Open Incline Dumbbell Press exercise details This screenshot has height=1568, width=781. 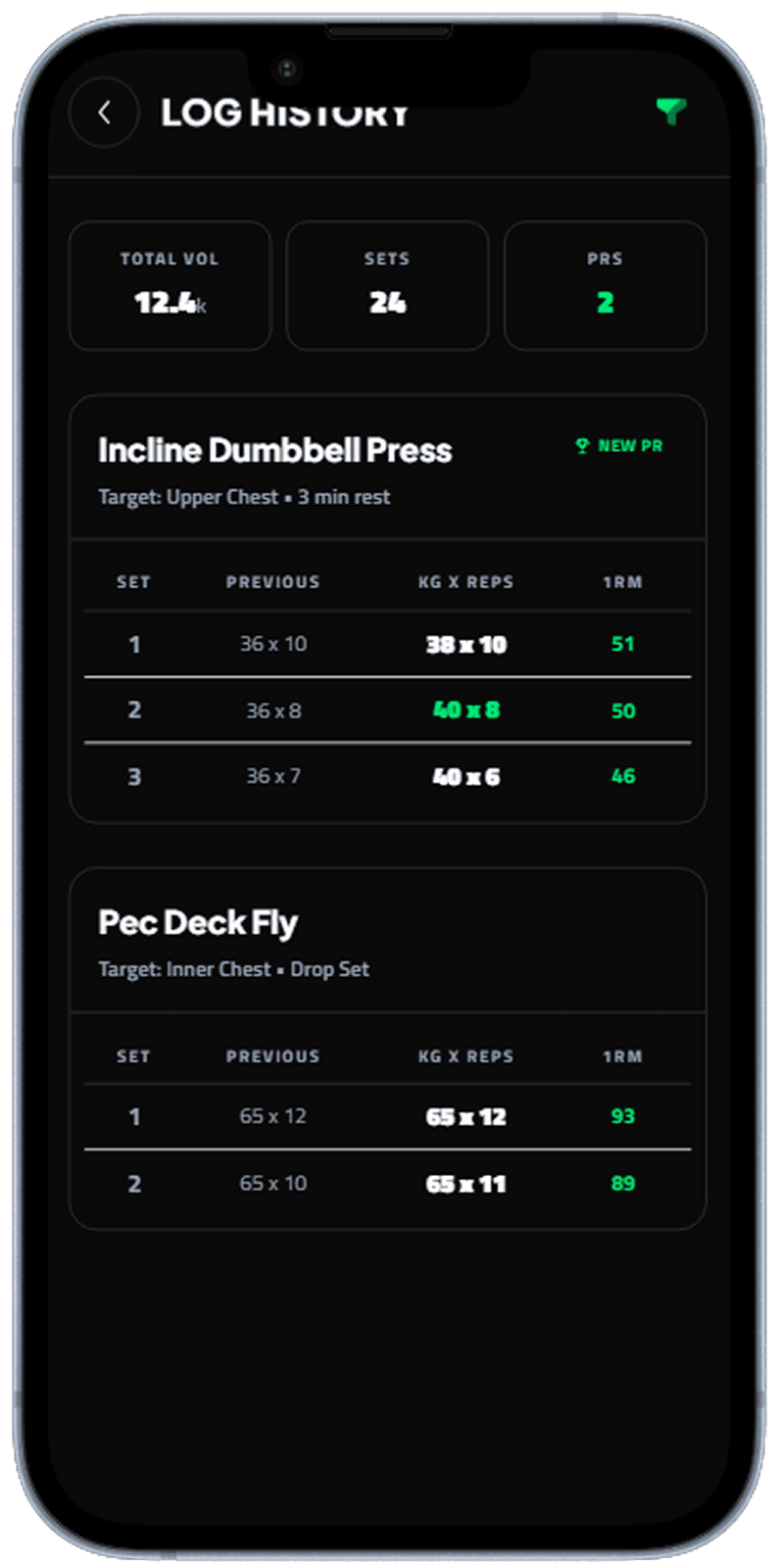click(276, 450)
